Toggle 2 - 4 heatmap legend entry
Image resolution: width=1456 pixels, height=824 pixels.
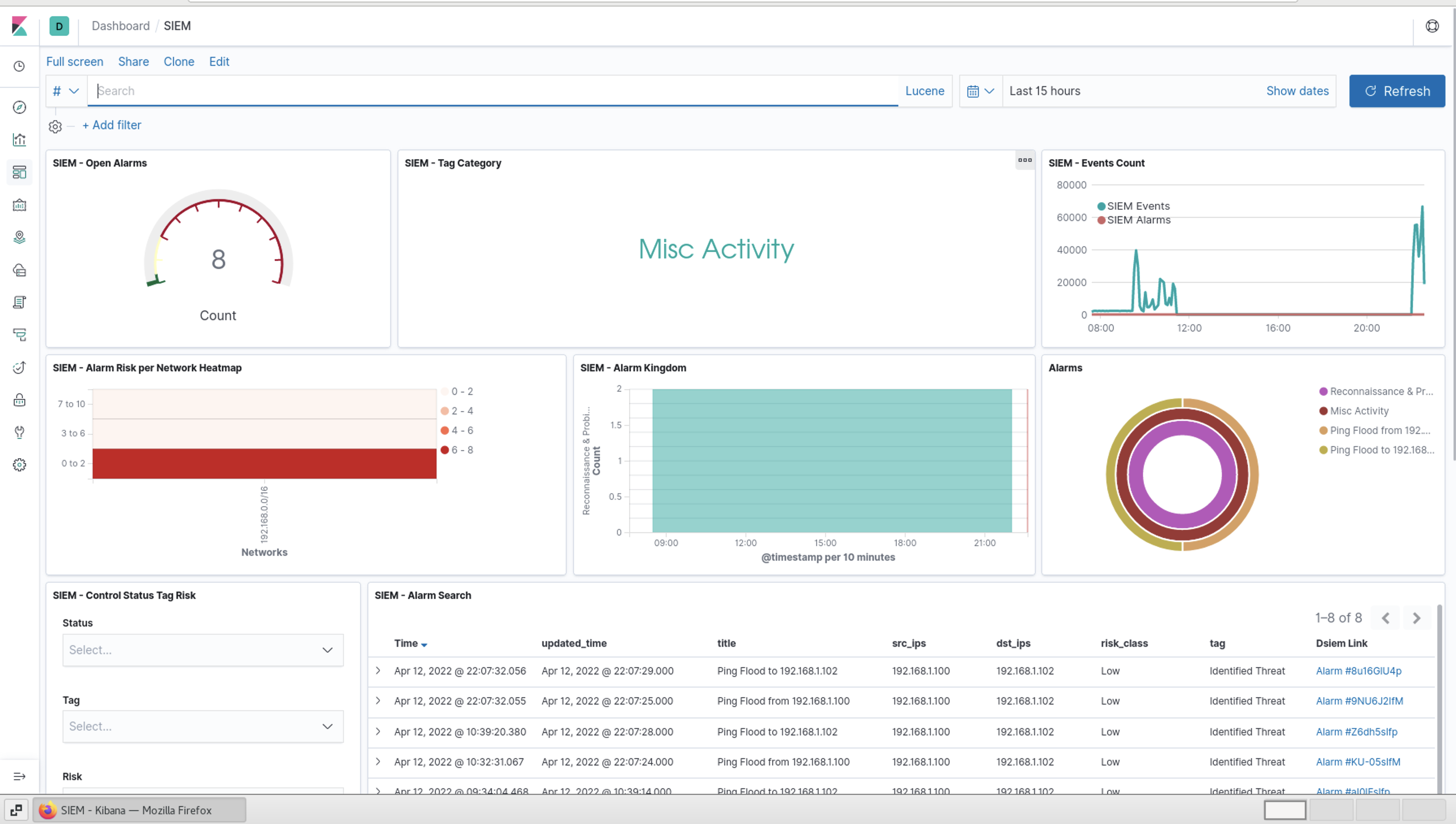(457, 411)
